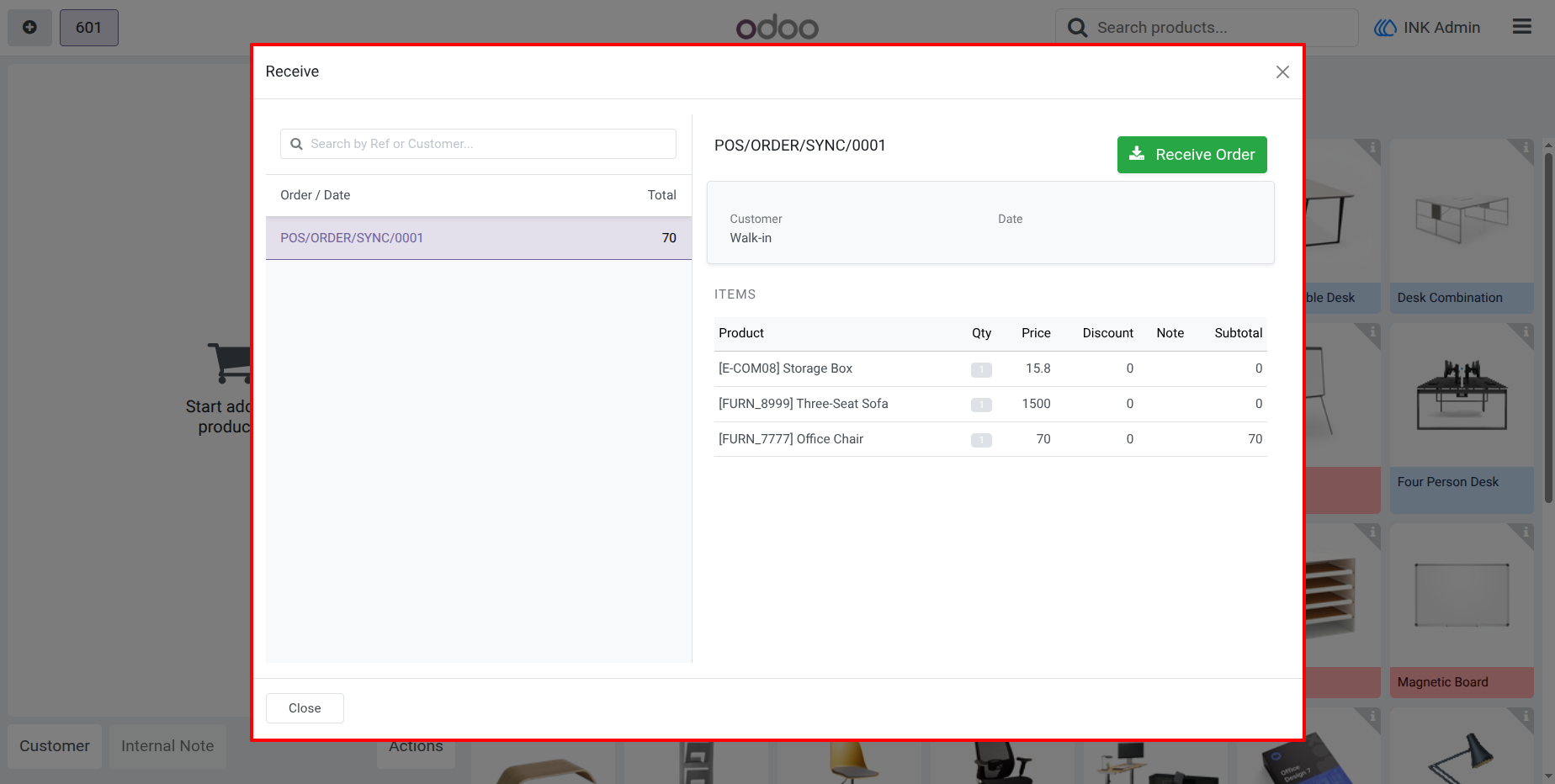Viewport: 1555px width, 784px height.
Task: Click the Order / Date column header
Action: click(x=316, y=195)
